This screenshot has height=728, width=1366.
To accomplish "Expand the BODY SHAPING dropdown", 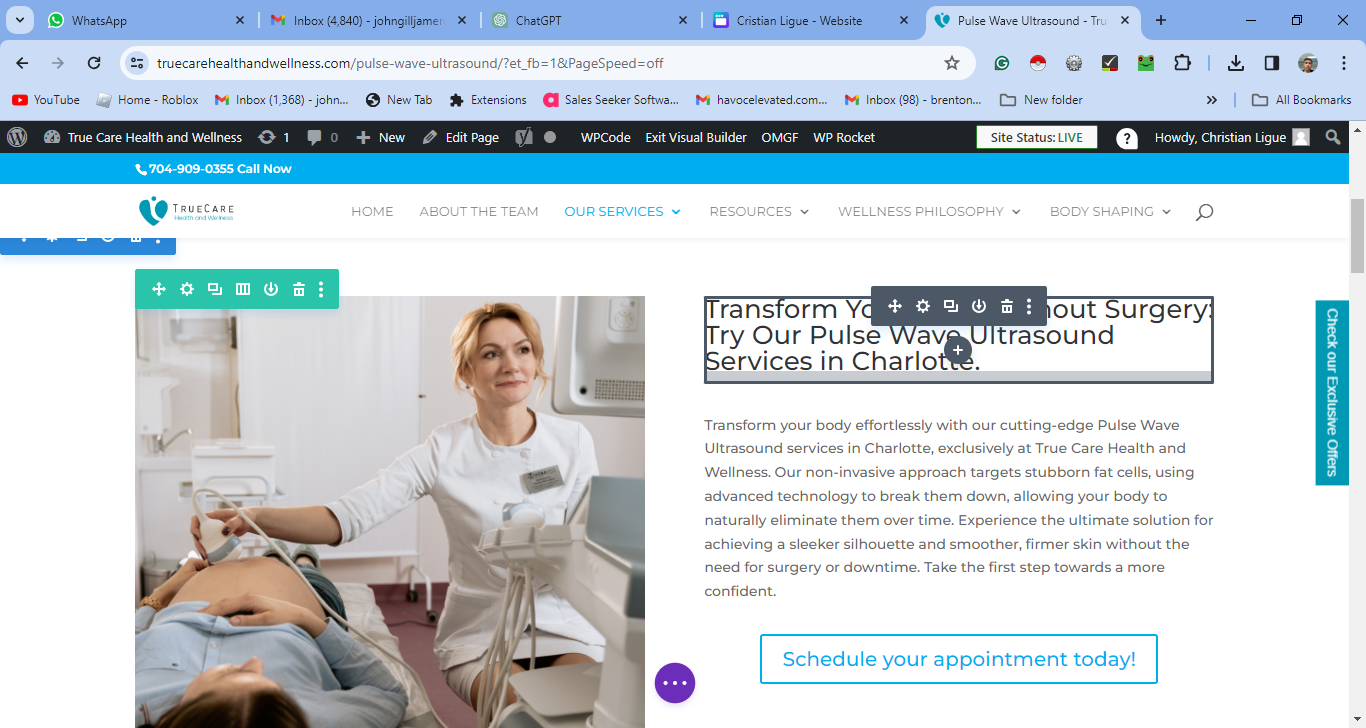I will [1110, 212].
